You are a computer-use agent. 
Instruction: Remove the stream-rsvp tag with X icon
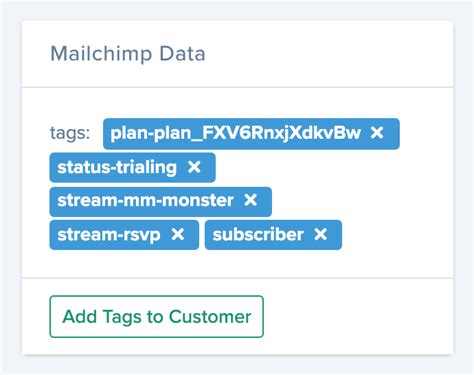point(178,234)
